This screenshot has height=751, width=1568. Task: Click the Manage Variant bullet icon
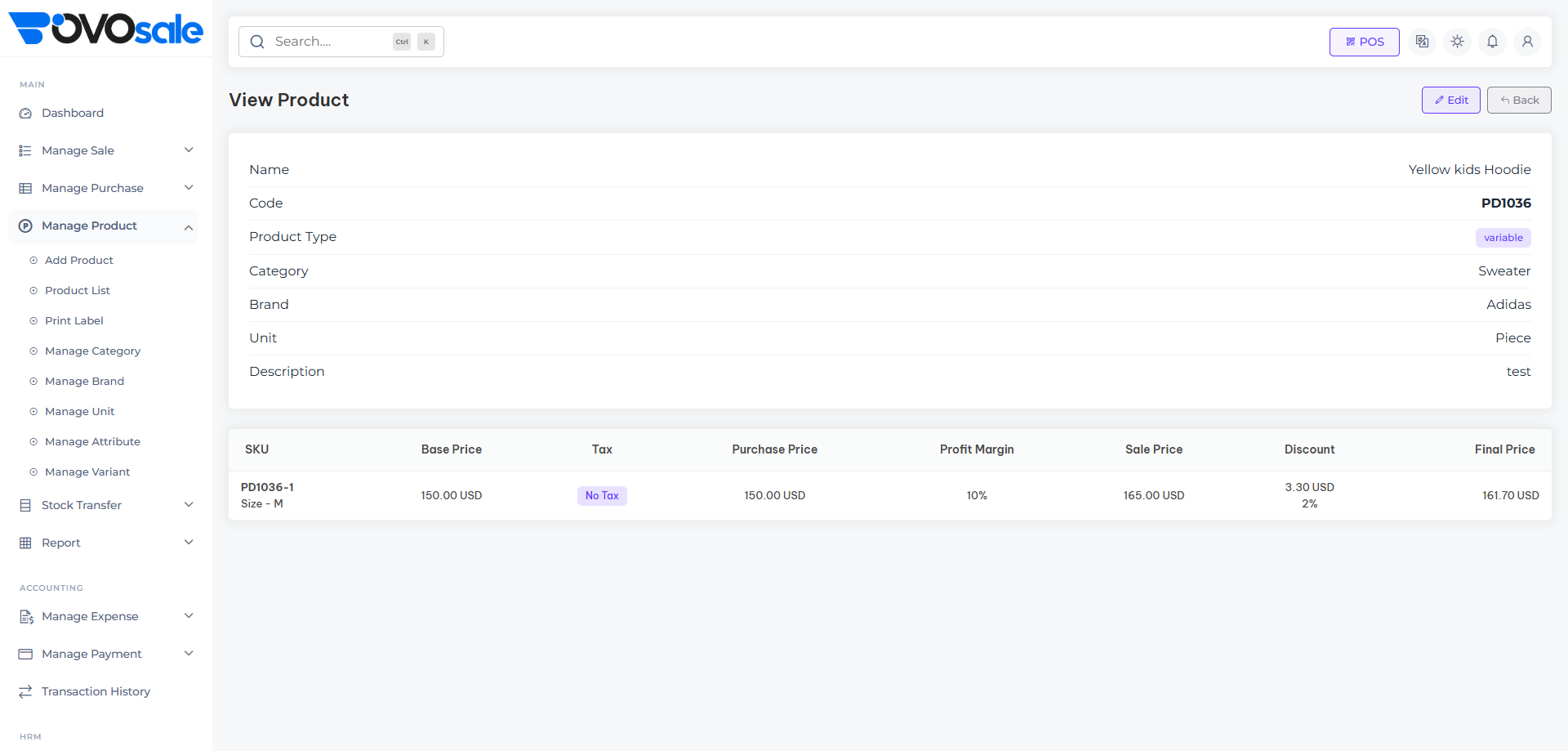[33, 472]
